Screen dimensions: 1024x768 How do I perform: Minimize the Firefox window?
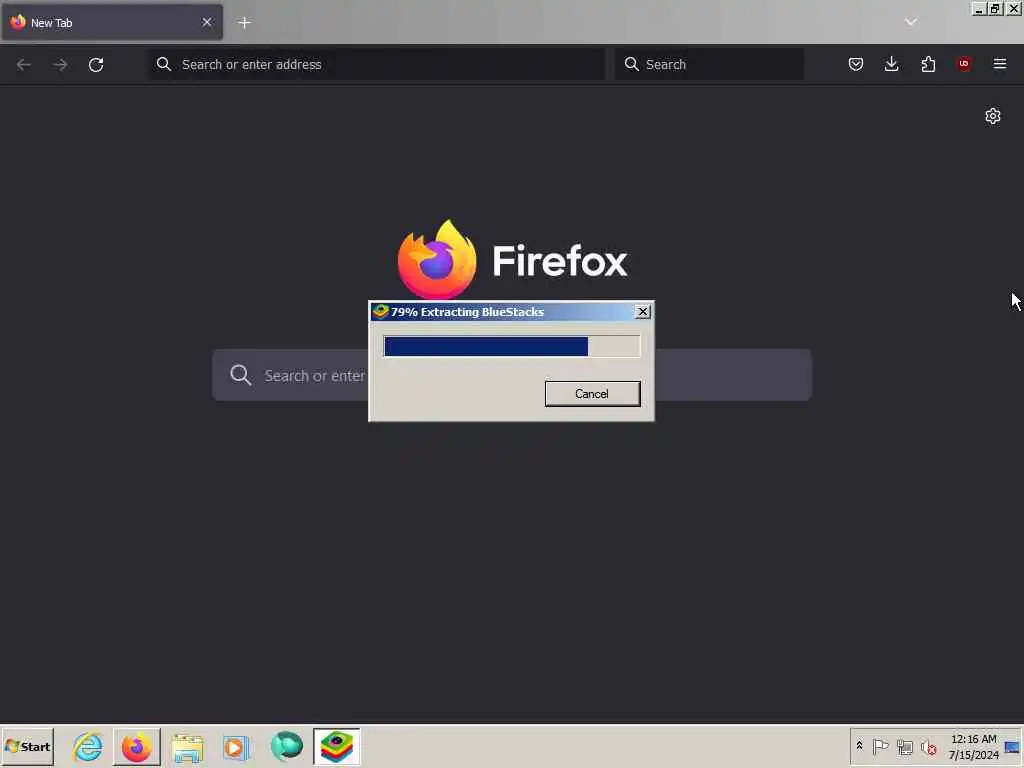pyautogui.click(x=979, y=8)
